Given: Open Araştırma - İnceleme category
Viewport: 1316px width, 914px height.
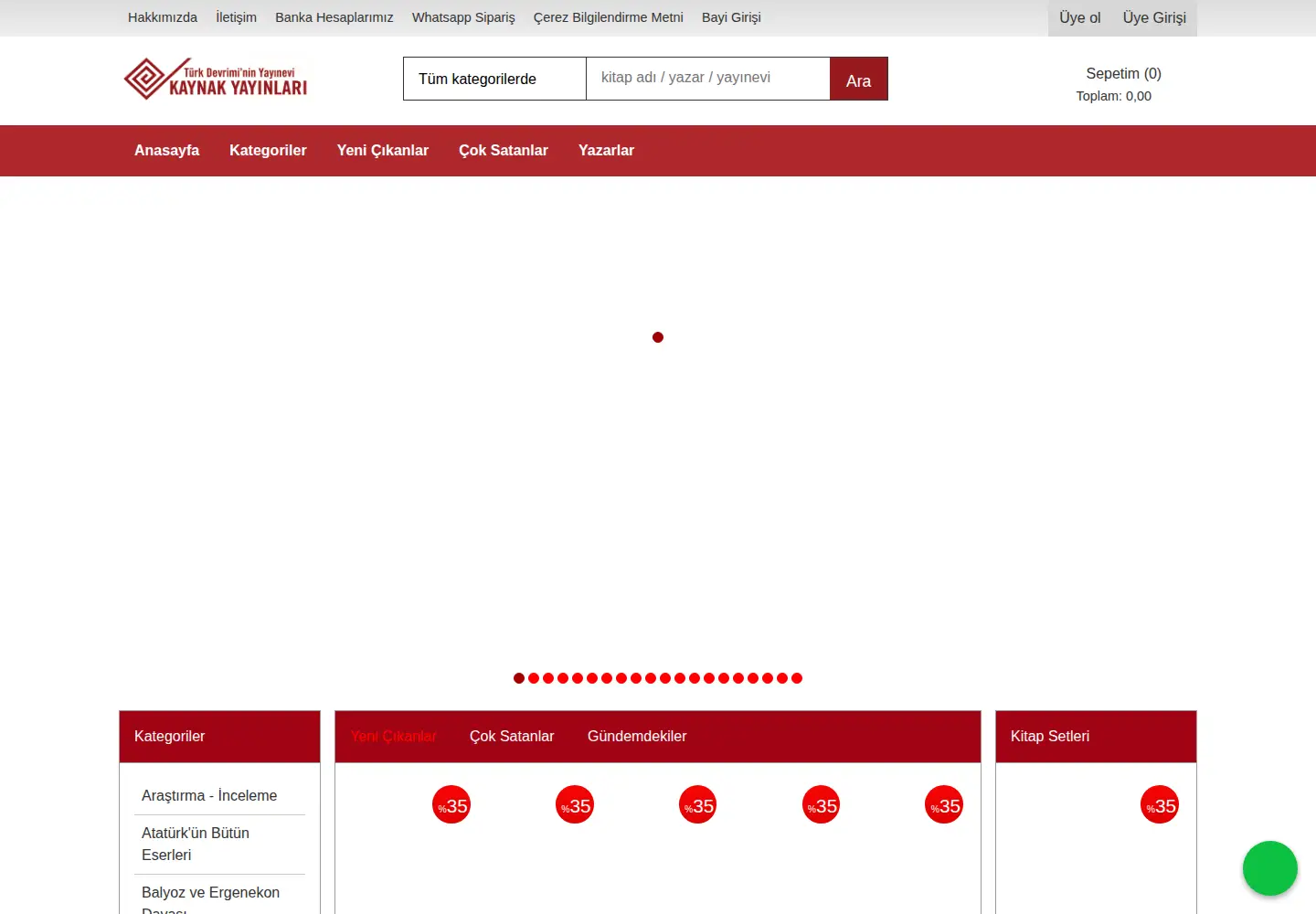Looking at the screenshot, I should [209, 796].
